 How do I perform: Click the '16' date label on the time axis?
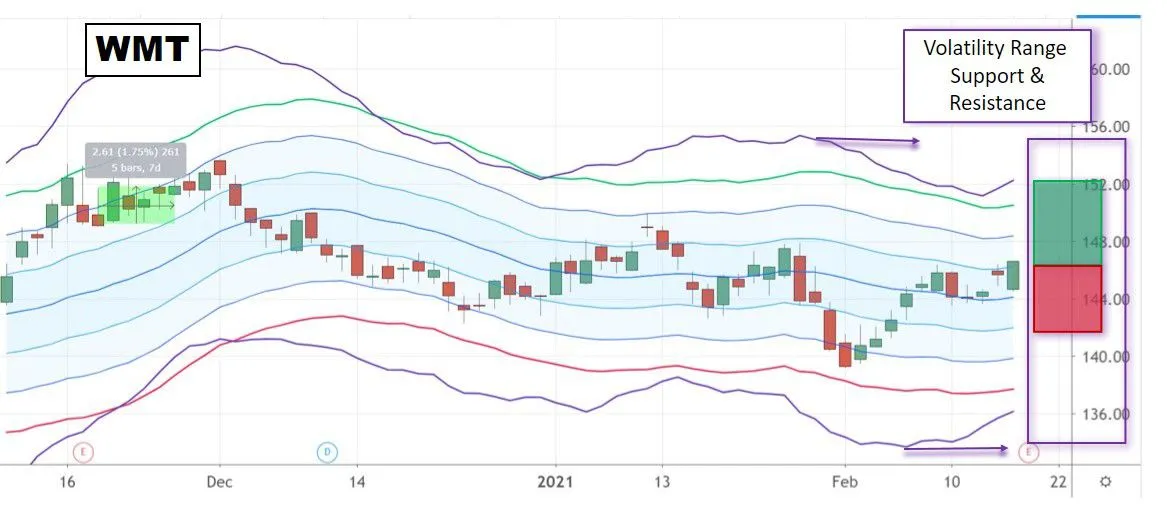67,482
